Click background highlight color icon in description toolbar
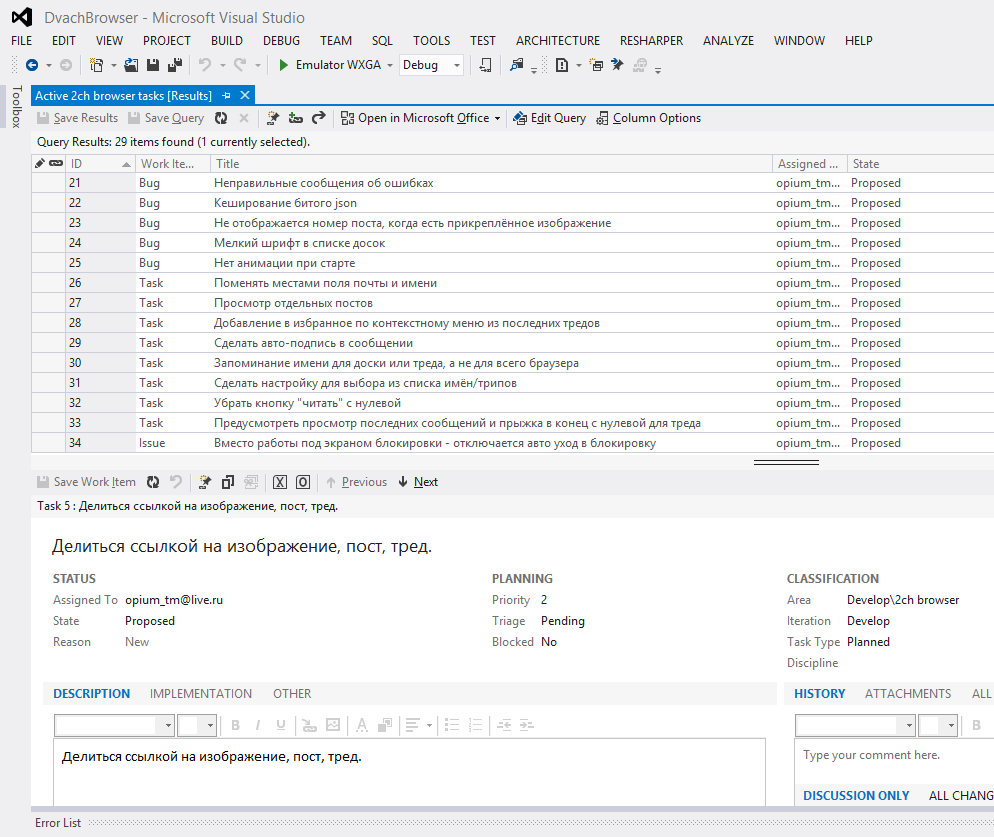The image size is (994, 837). click(385, 725)
